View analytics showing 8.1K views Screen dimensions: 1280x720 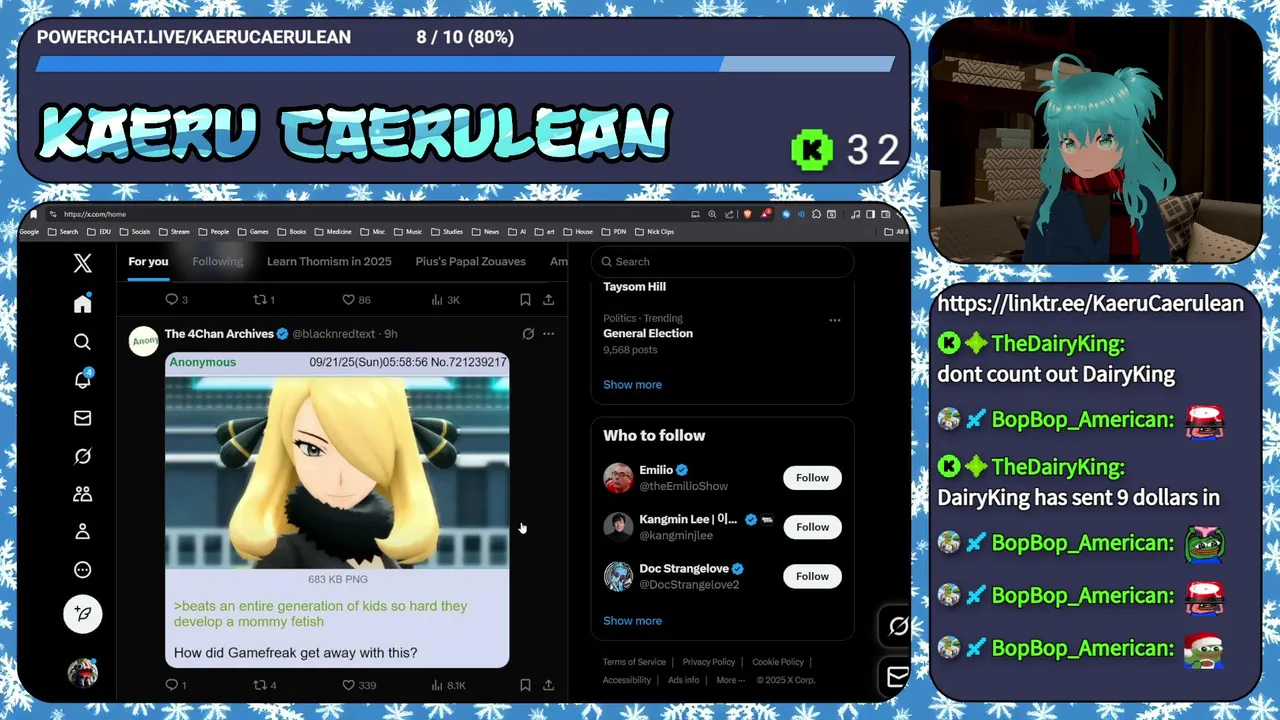point(448,685)
